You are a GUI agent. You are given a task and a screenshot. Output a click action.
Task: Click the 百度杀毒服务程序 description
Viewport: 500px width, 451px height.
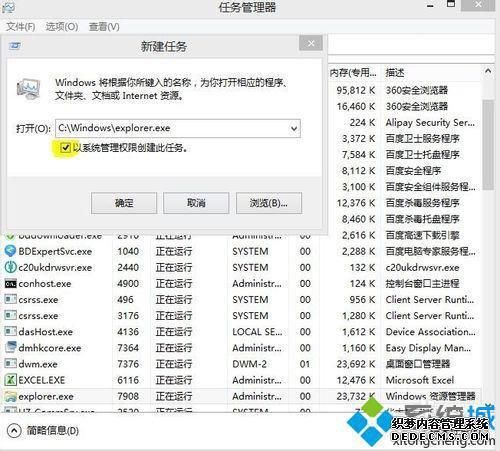coord(423,203)
